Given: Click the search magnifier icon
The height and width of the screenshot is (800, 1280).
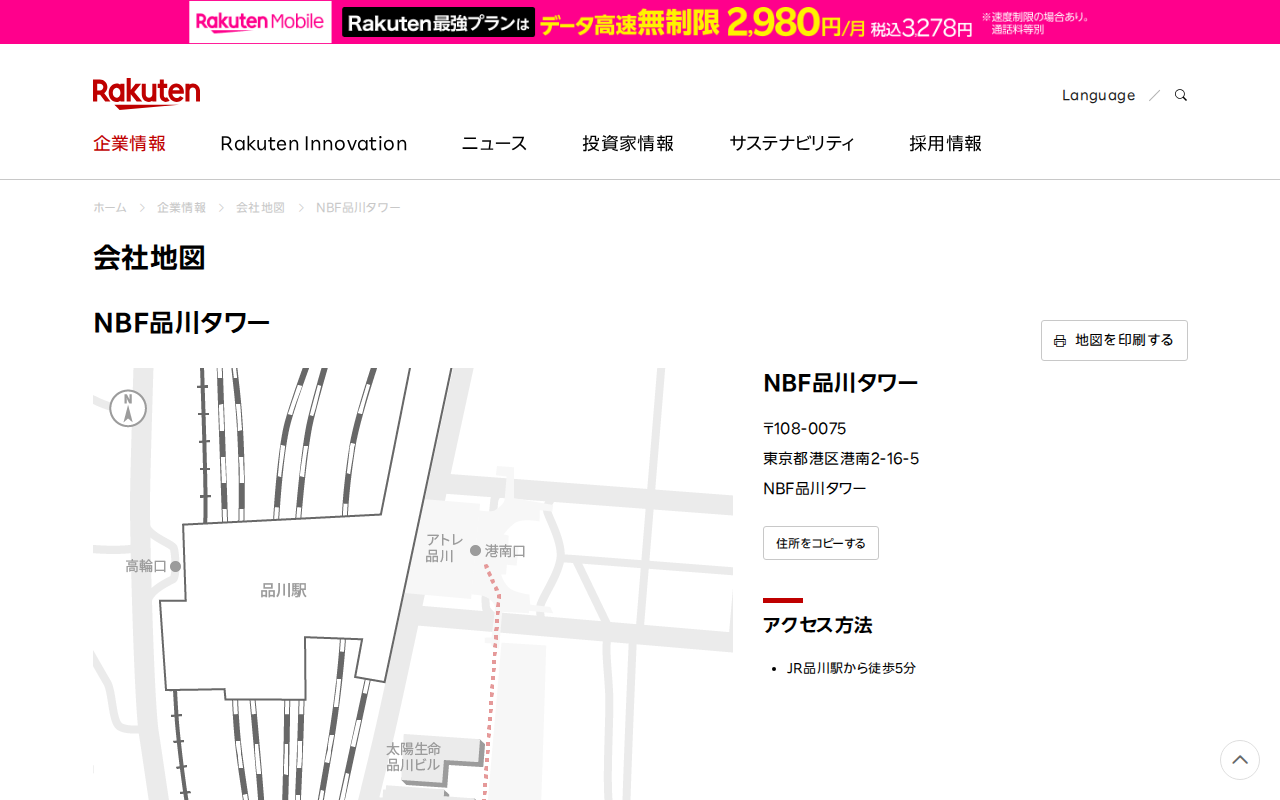Looking at the screenshot, I should pos(1181,95).
